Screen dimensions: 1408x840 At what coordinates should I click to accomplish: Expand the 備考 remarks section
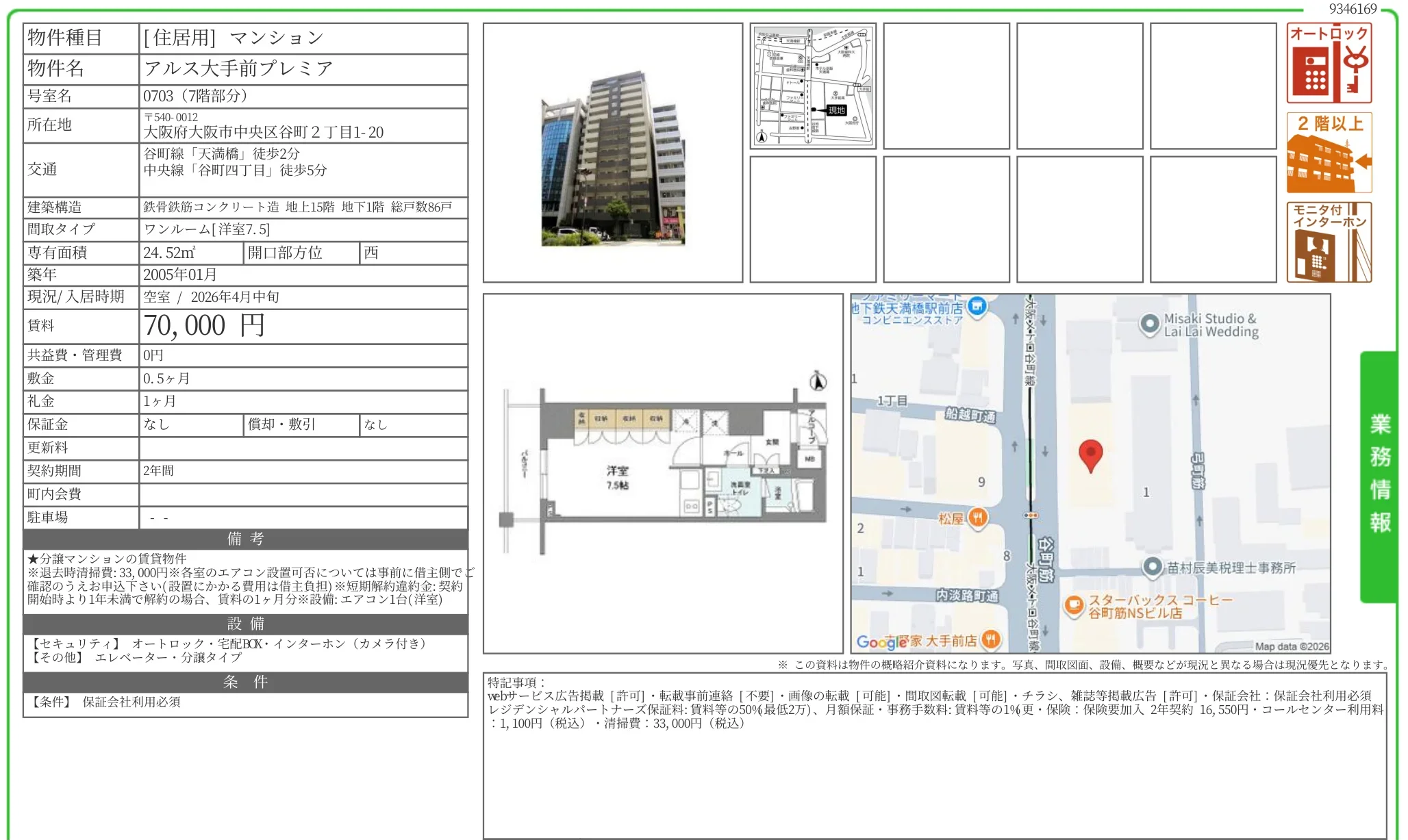click(243, 539)
